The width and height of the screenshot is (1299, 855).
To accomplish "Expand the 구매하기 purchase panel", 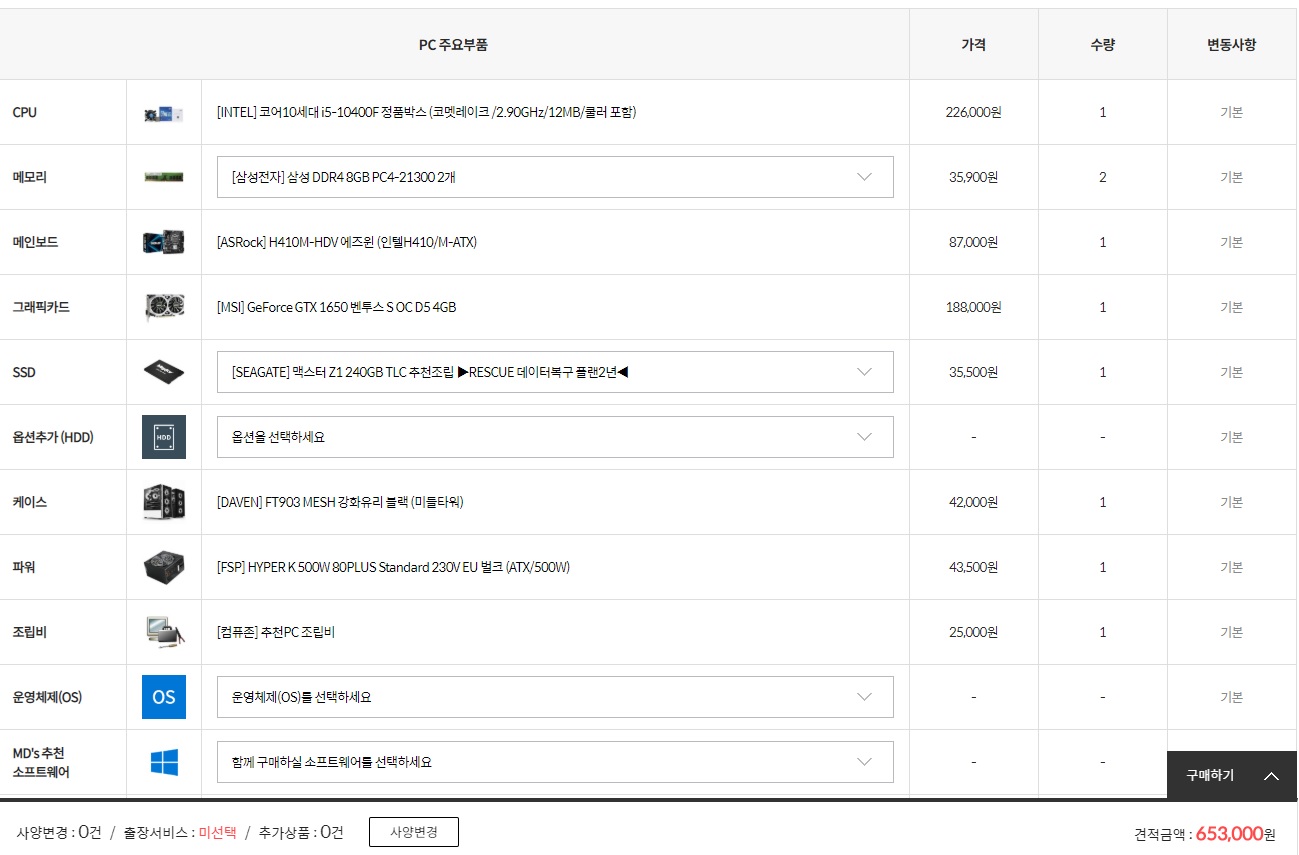I will pyautogui.click(x=1232, y=775).
